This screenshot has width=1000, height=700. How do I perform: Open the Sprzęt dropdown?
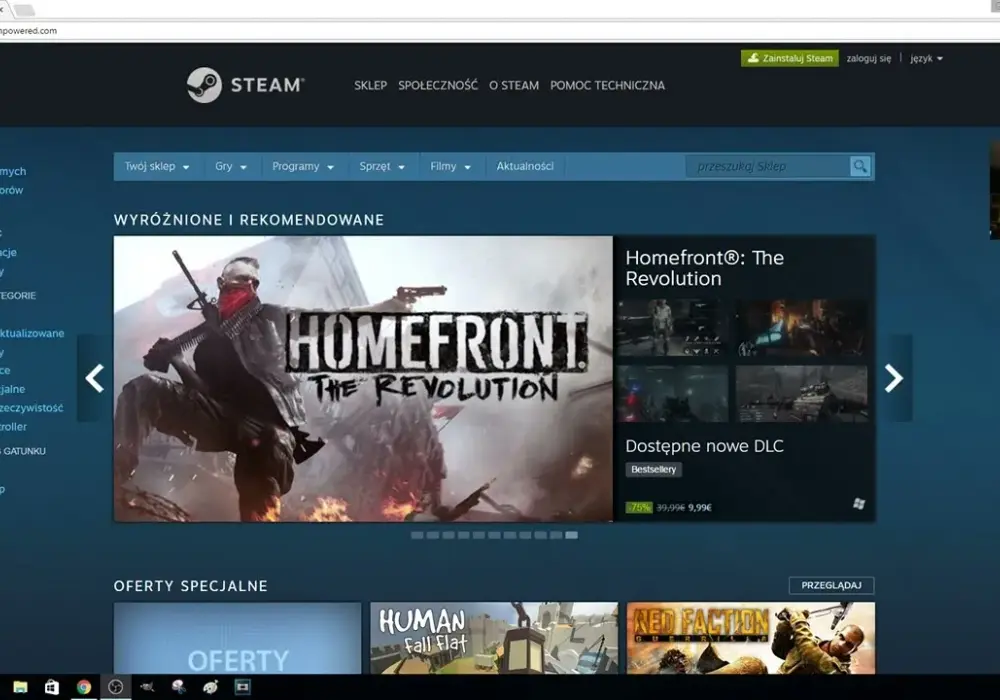tap(382, 166)
